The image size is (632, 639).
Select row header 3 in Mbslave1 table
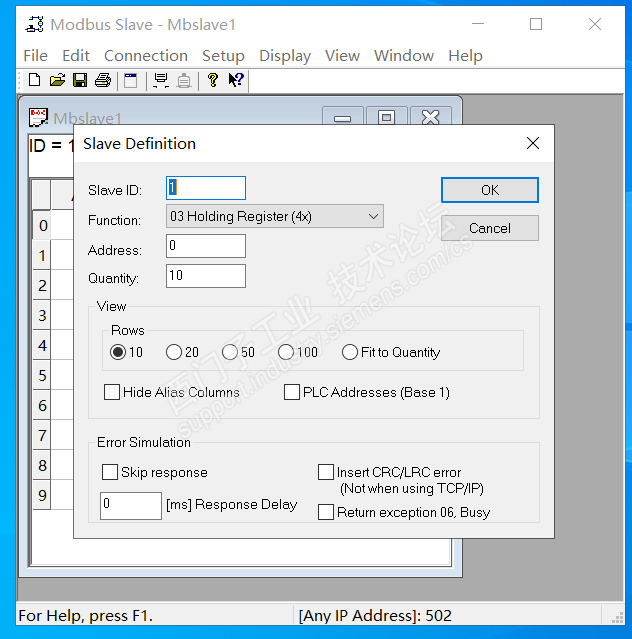42,315
